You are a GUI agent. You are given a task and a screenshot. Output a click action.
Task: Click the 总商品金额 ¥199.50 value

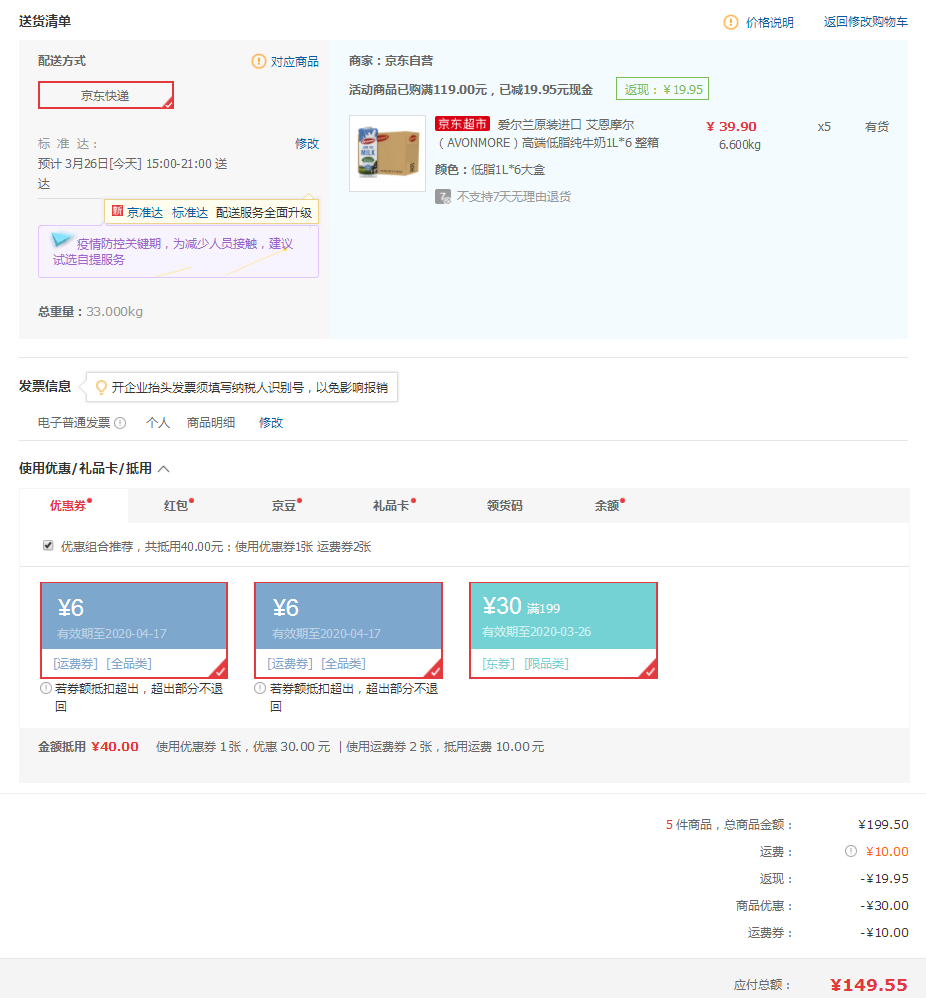[x=883, y=824]
